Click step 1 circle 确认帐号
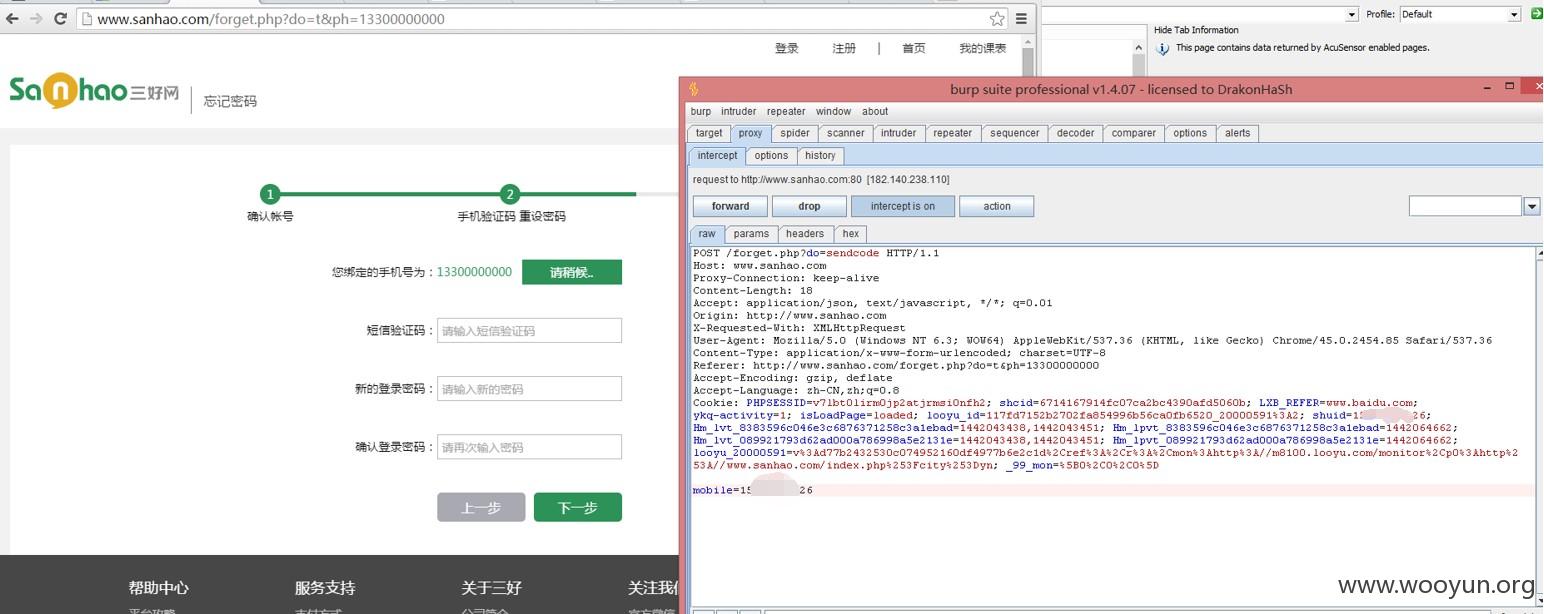 coord(269,194)
